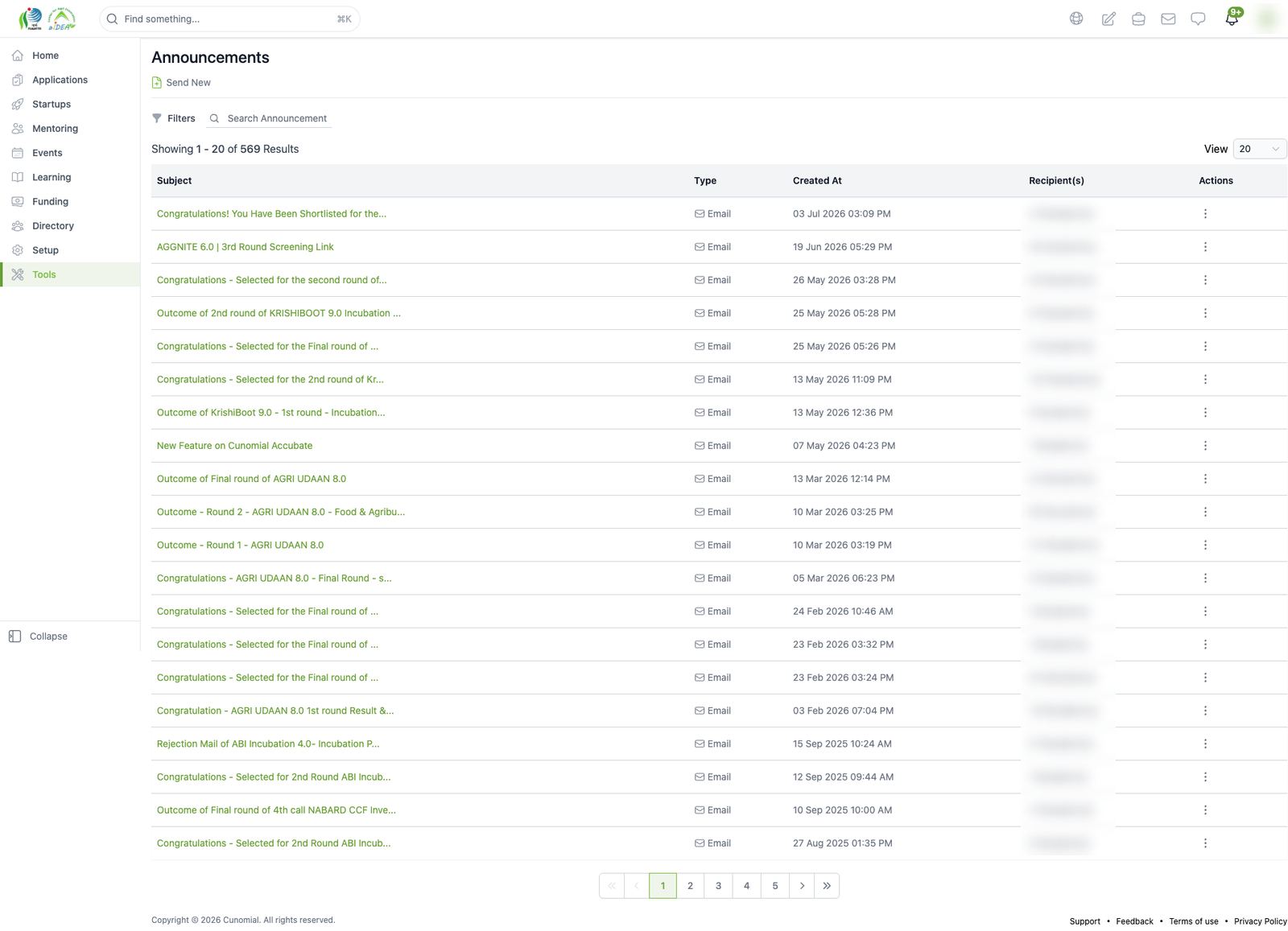Open Outcome of Final round of AGRI UDAAN 8.0
Viewport: 1288px width, 931px height.
click(251, 479)
